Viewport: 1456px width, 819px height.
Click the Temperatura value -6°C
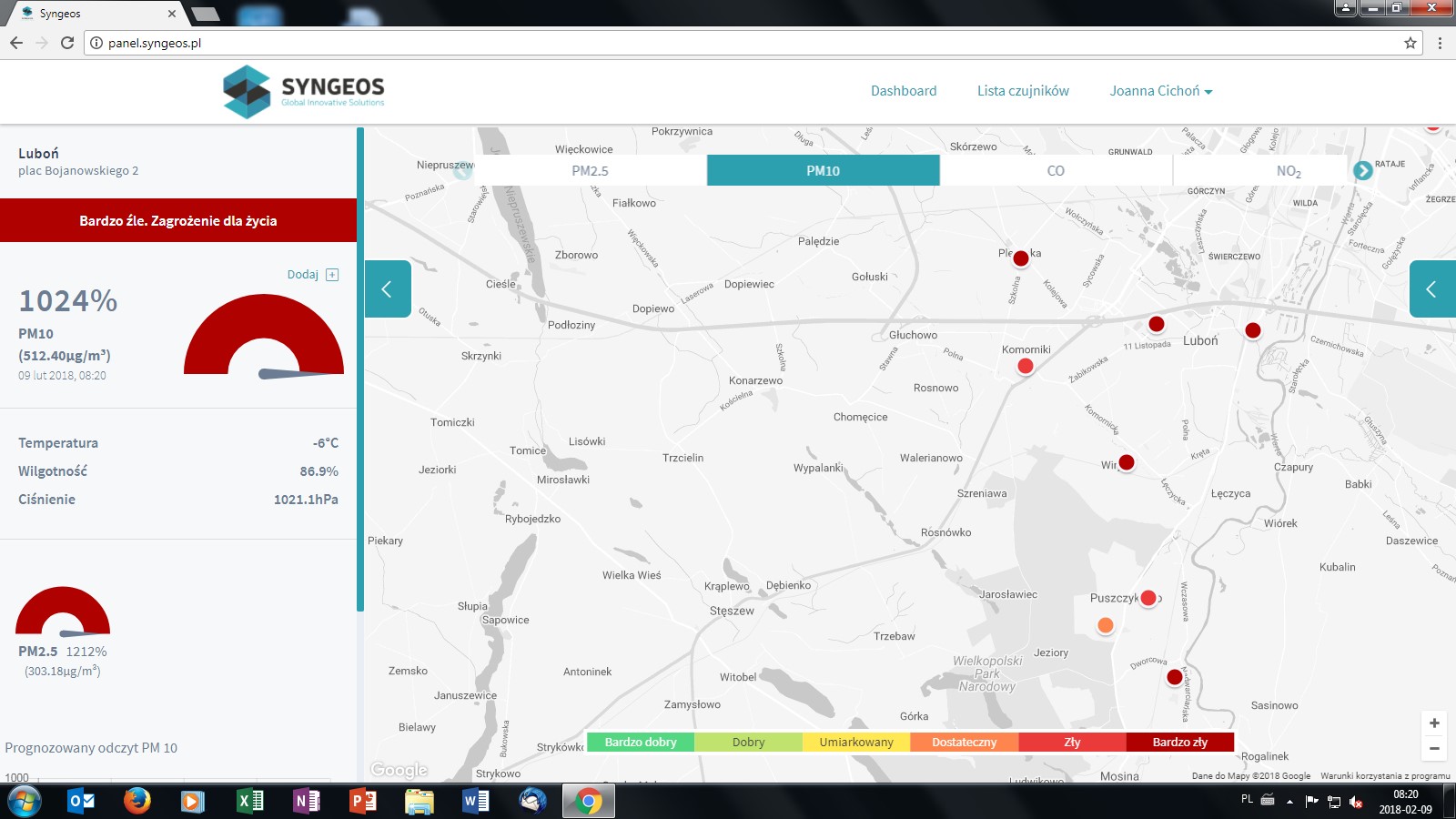tap(326, 443)
